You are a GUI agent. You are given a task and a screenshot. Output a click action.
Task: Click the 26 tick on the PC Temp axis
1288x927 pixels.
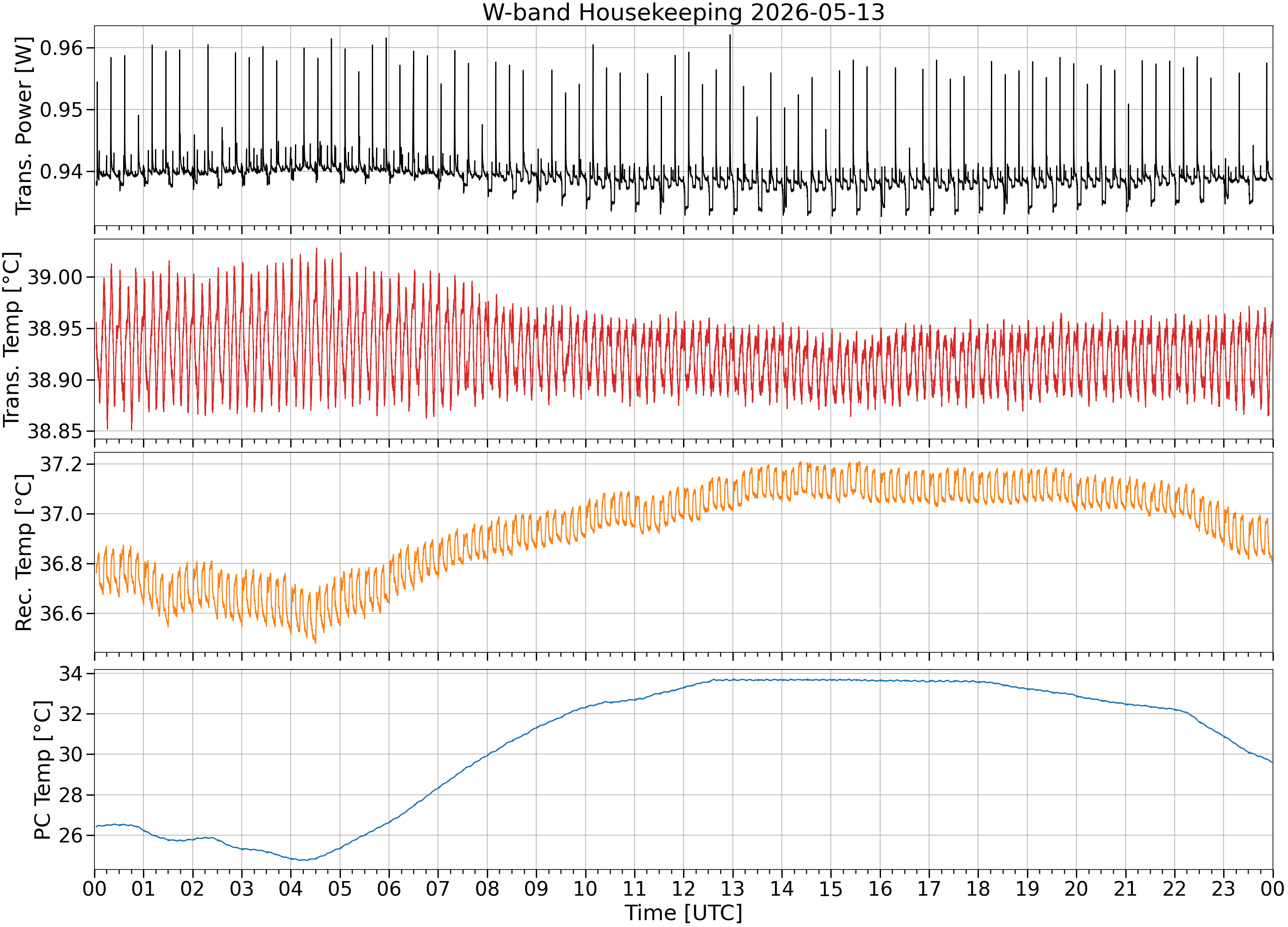pyautogui.click(x=71, y=835)
